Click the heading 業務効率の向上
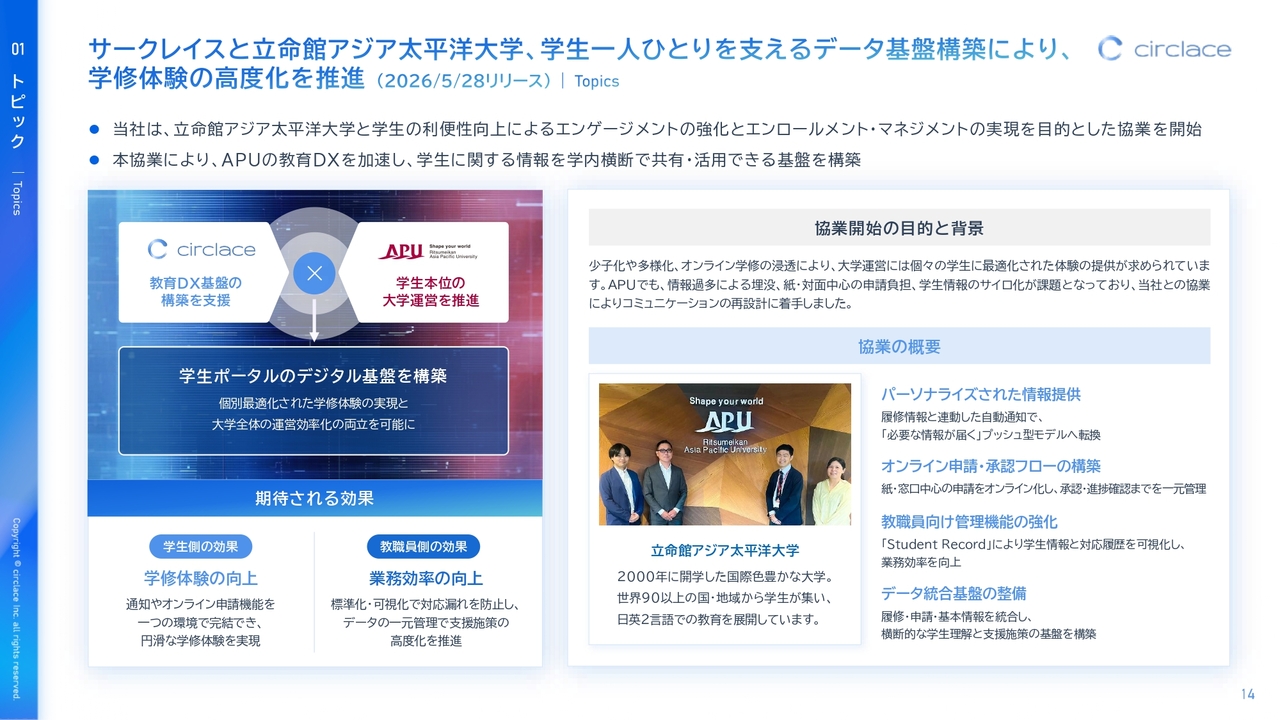Screen dimensions: 1280x720 [426, 578]
